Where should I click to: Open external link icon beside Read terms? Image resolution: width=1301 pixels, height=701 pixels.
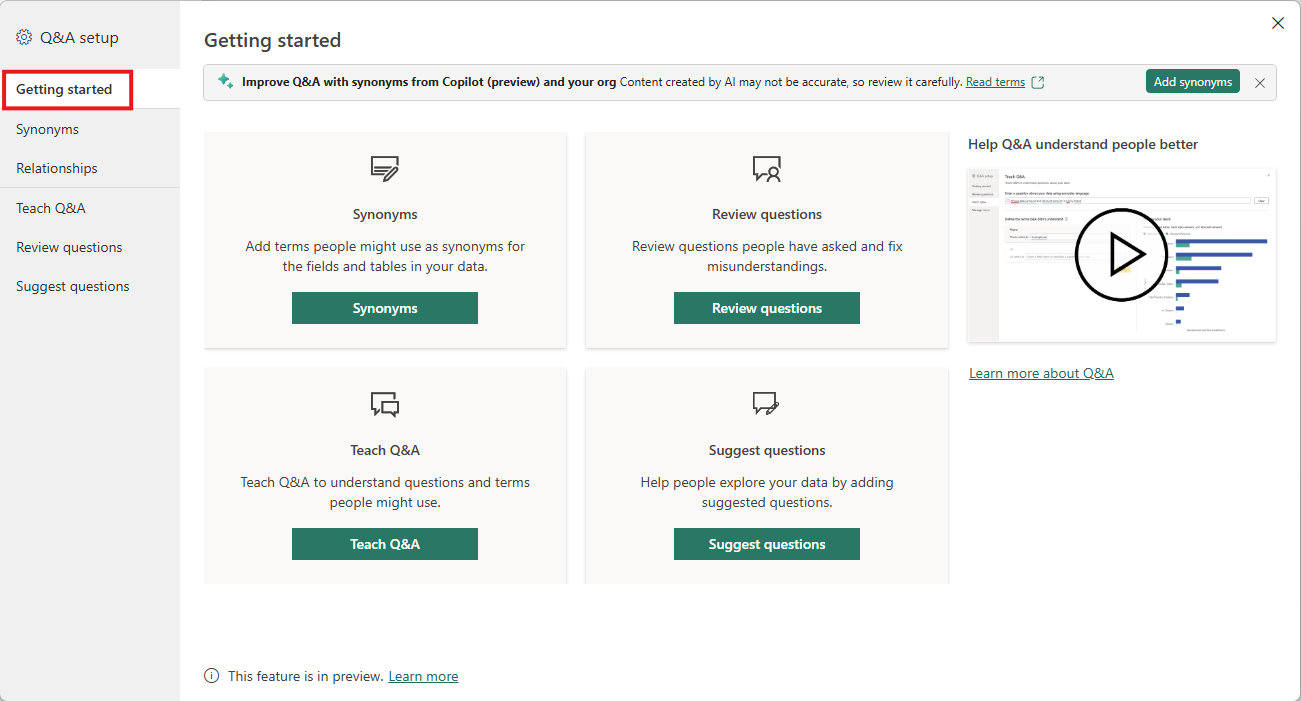pos(1038,82)
